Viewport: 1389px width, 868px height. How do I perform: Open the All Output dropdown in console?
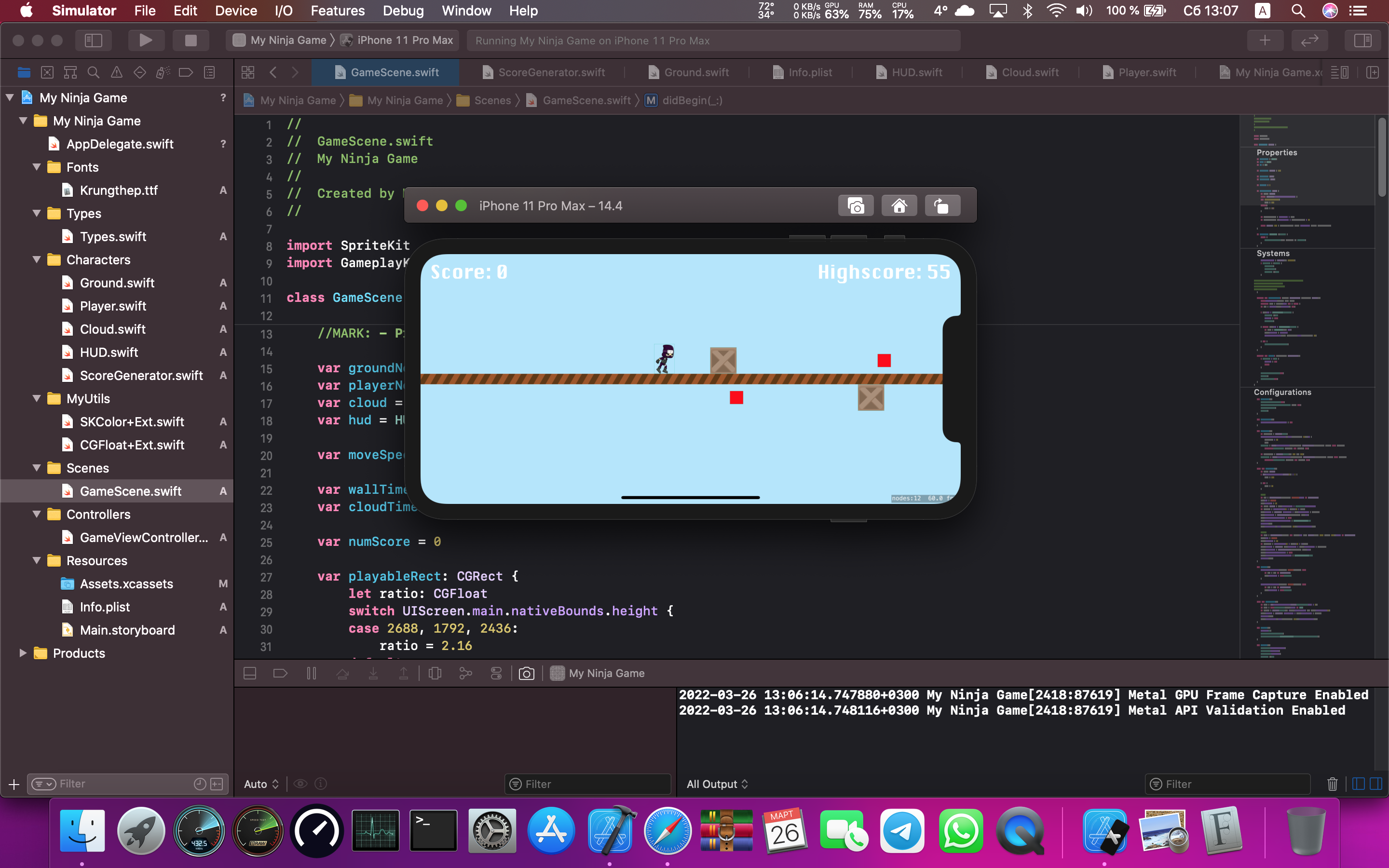[717, 784]
